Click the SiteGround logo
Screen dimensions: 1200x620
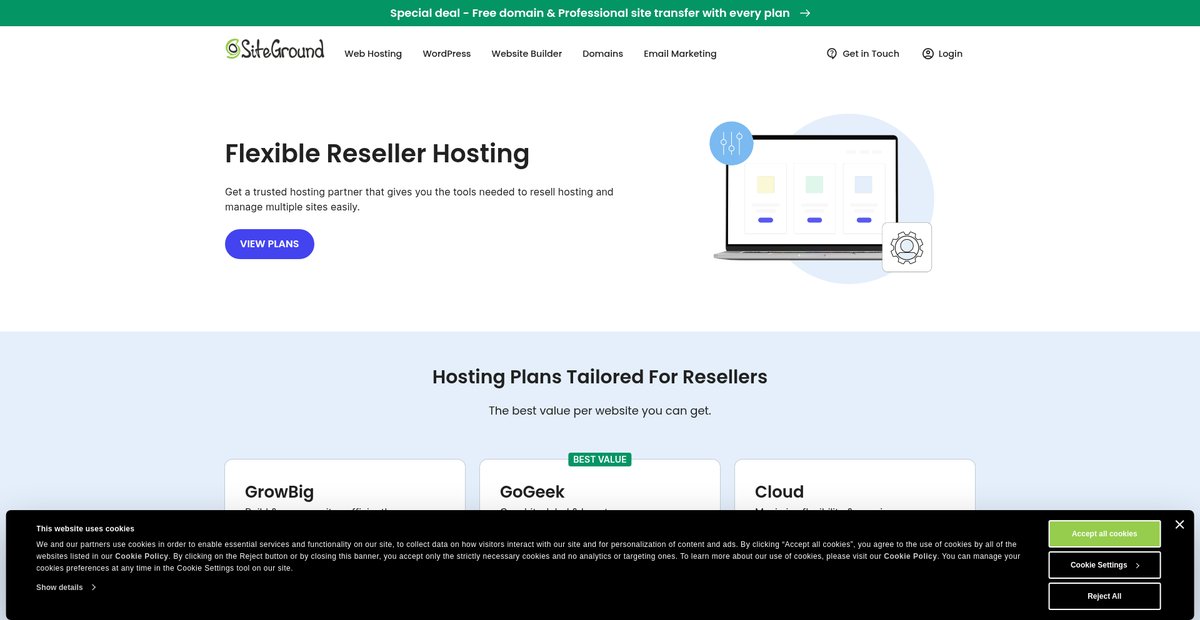(275, 49)
